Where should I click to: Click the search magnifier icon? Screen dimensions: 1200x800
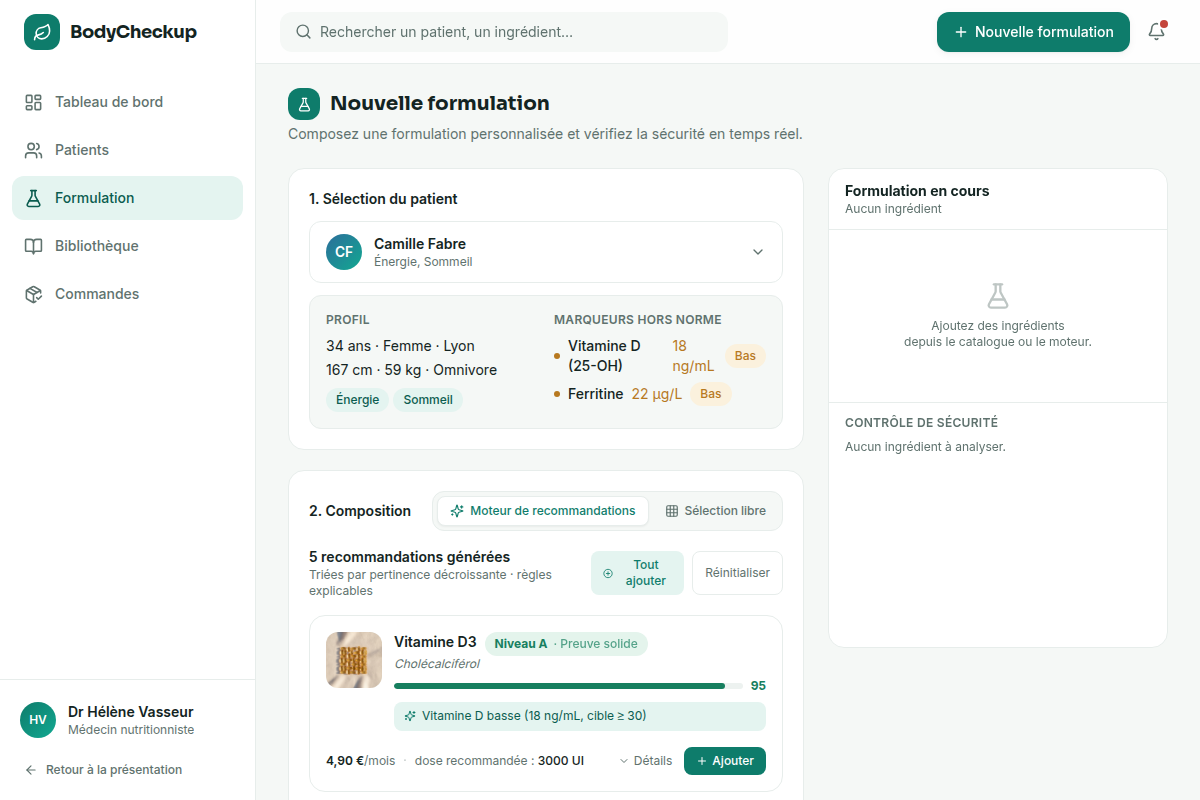304,32
